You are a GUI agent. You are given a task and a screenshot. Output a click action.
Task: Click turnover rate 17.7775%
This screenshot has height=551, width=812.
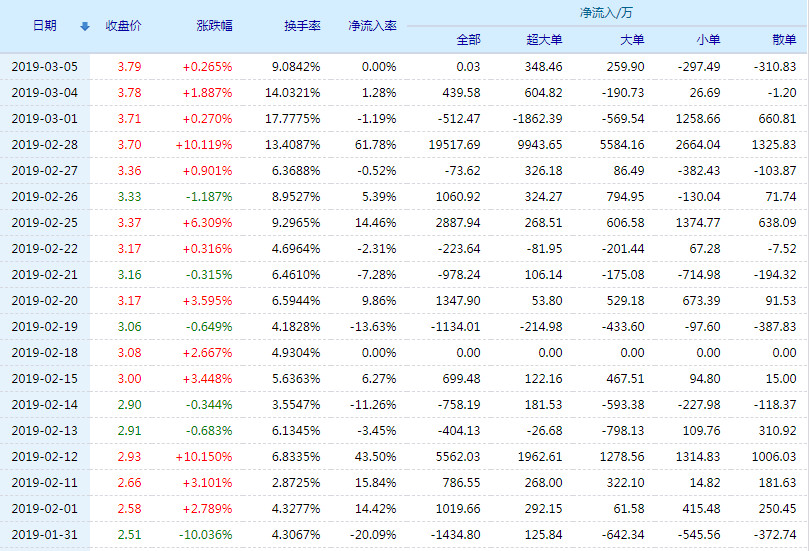click(293, 119)
